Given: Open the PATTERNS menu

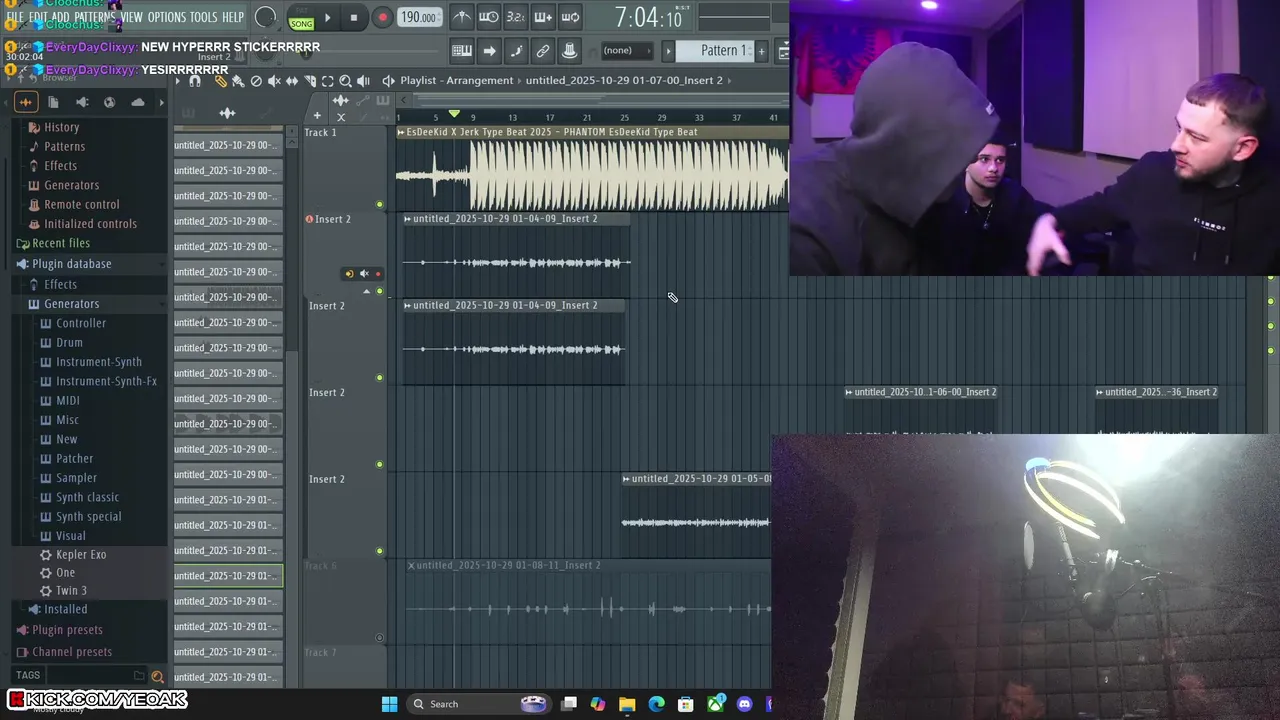Looking at the screenshot, I should pos(95,17).
